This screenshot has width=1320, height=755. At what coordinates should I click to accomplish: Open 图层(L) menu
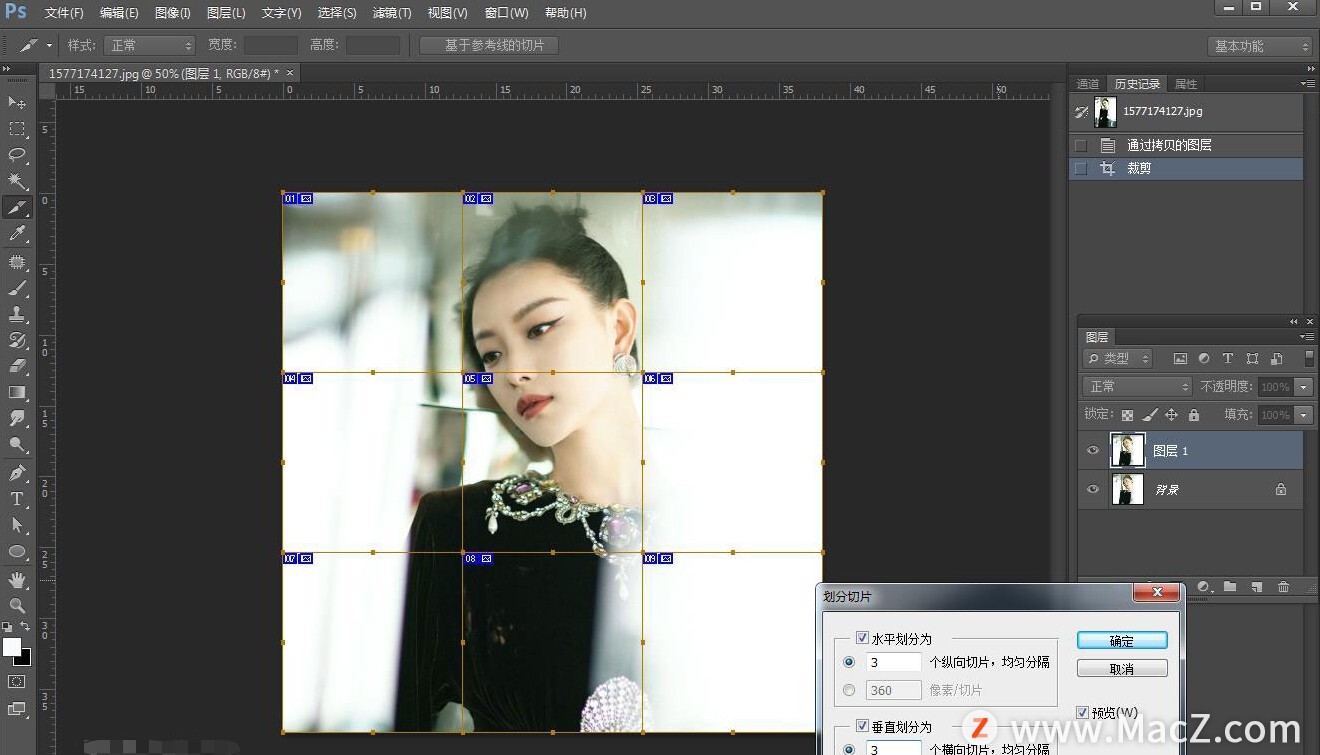(225, 13)
